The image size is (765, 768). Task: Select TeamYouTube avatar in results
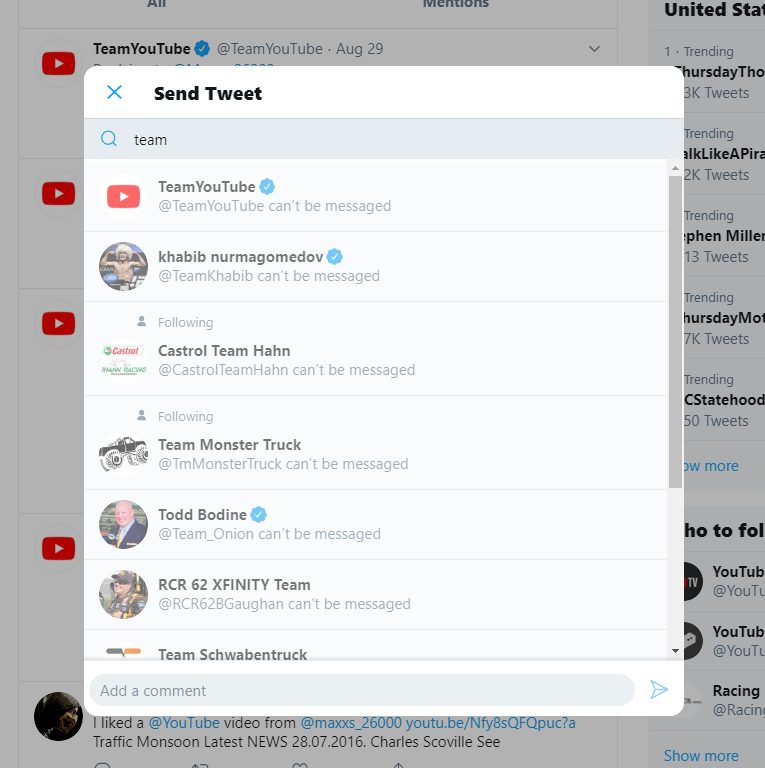pyautogui.click(x=123, y=196)
